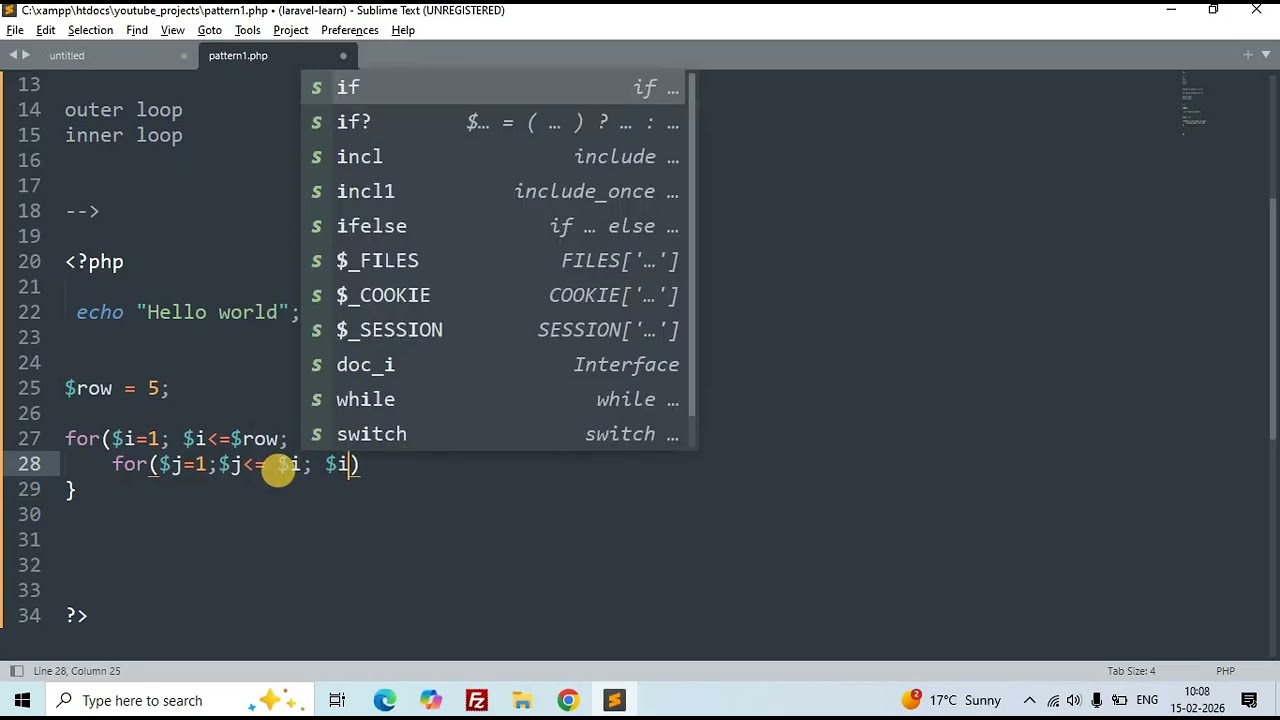Open the volume speaker tray icon
Viewport: 1280px width, 720px height.
(x=1074, y=700)
